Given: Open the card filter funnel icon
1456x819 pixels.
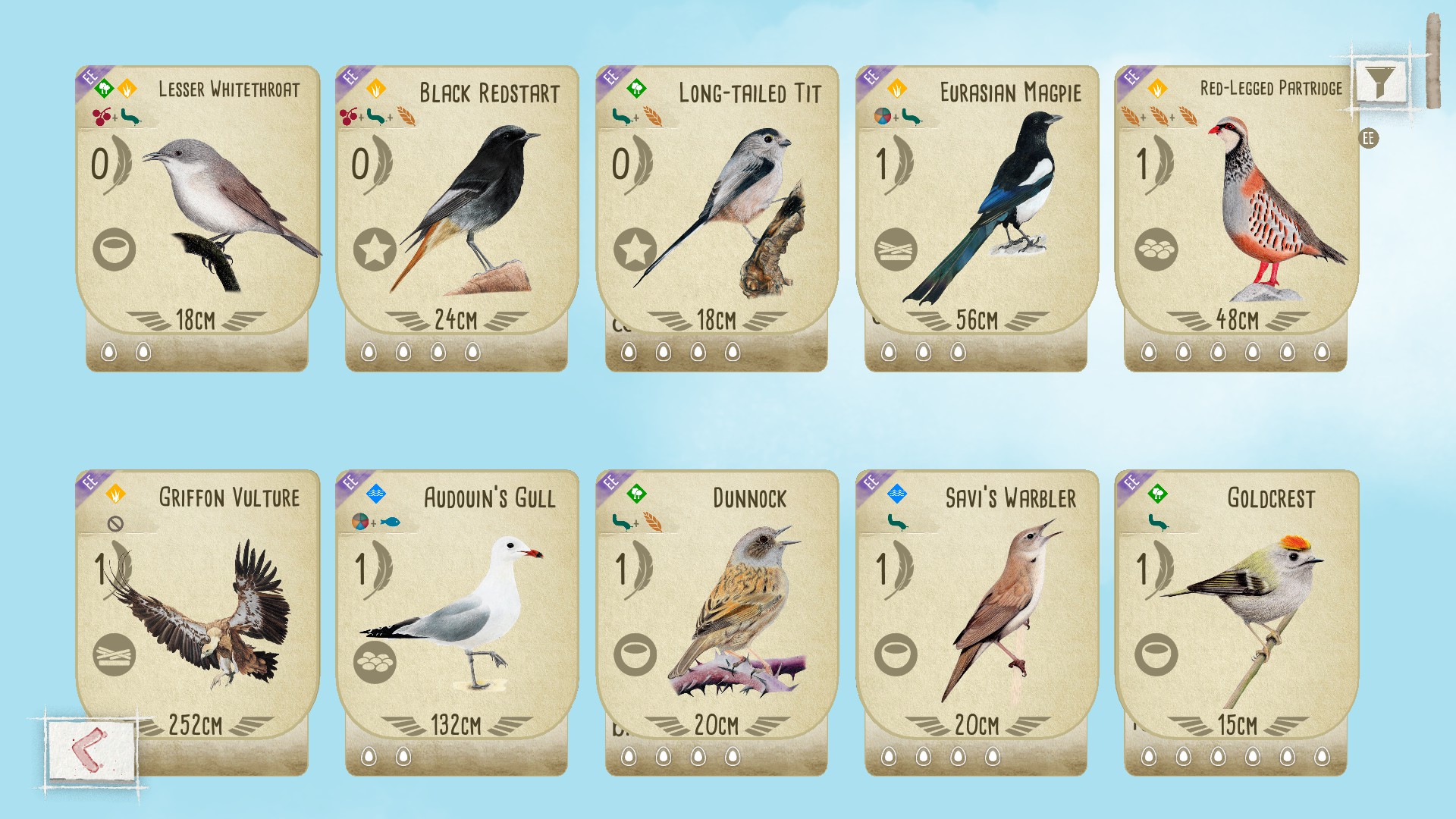Looking at the screenshot, I should (1379, 81).
